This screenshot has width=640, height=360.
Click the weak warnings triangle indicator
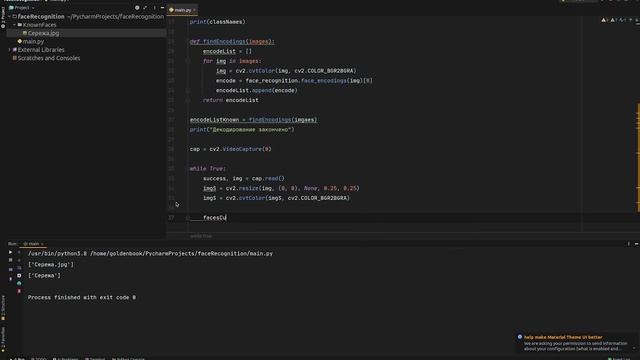pos(613,20)
